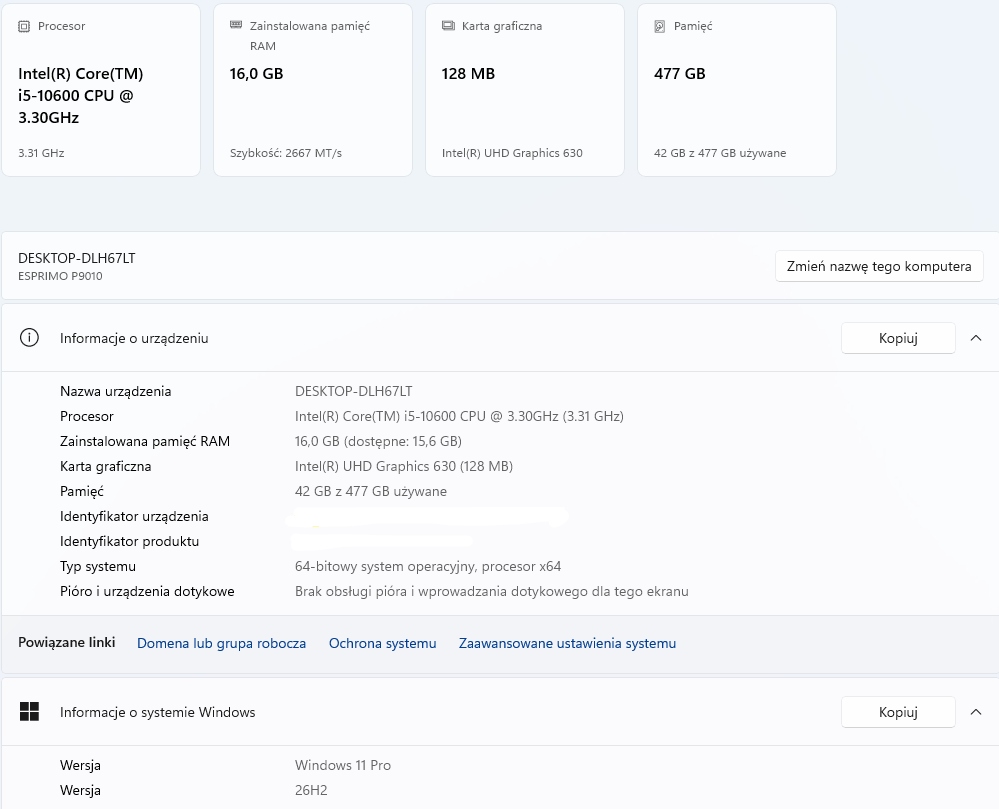Collapse the Informacje o systemie Windows section
Viewport: 999px width, 809px height.
(975, 712)
